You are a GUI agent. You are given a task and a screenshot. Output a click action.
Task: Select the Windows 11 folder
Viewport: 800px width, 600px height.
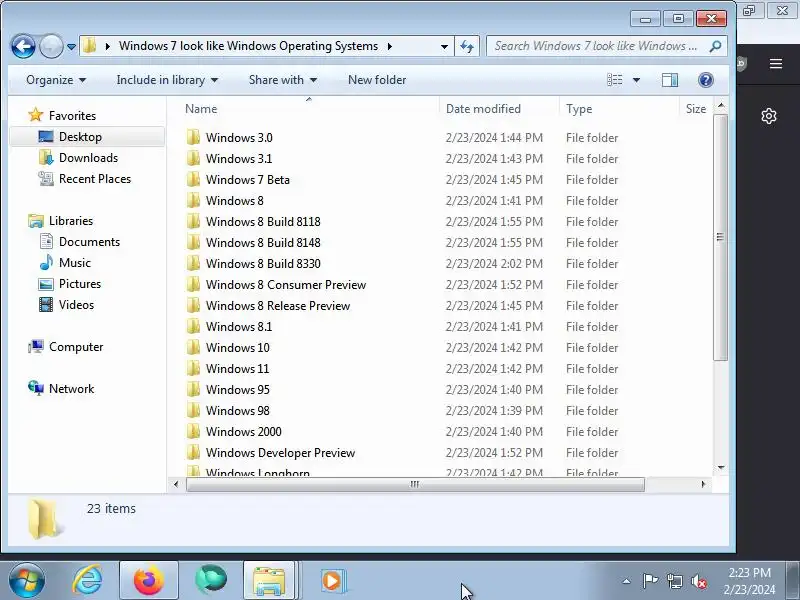click(x=237, y=368)
